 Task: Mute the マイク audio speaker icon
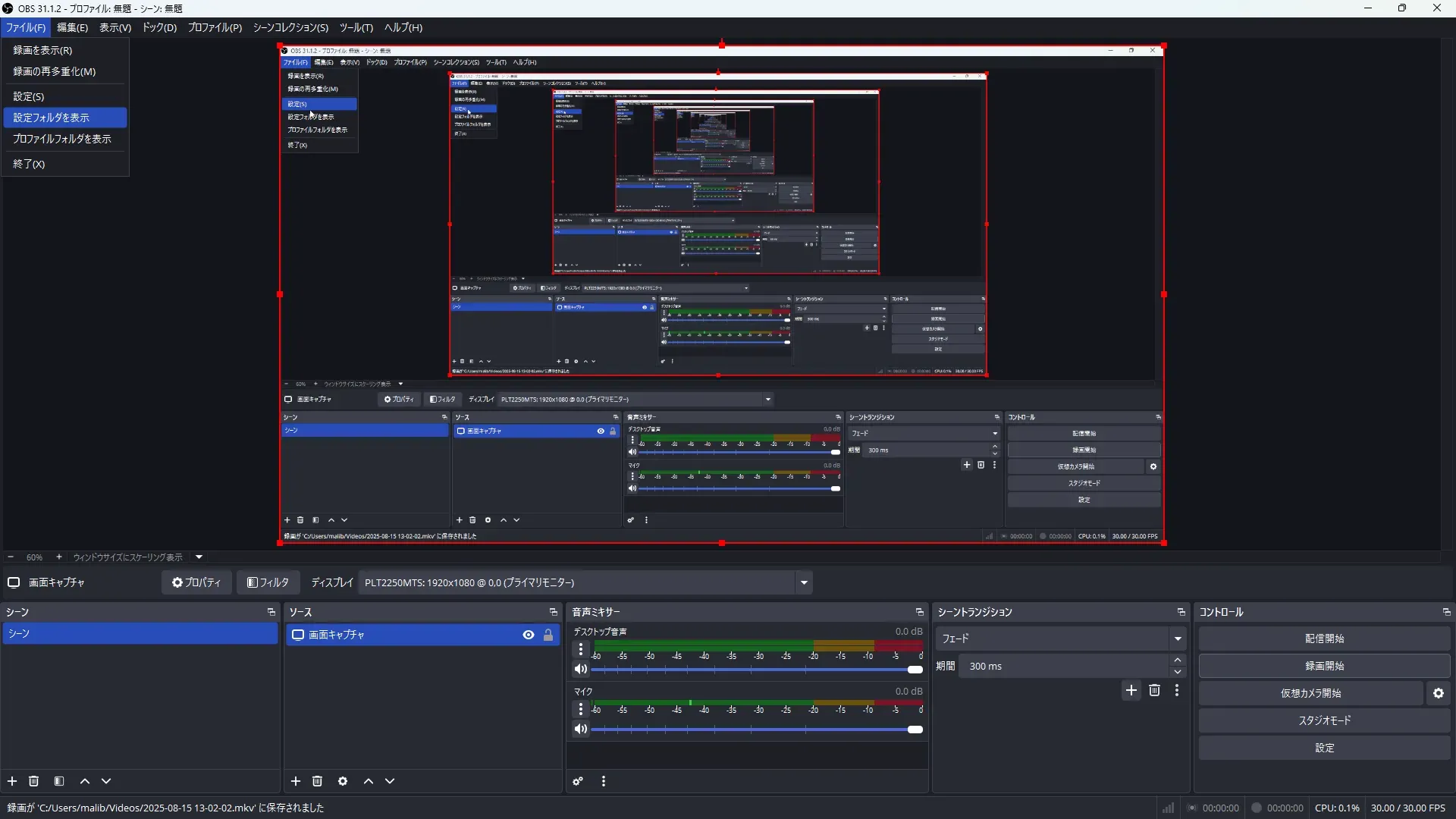tap(581, 730)
